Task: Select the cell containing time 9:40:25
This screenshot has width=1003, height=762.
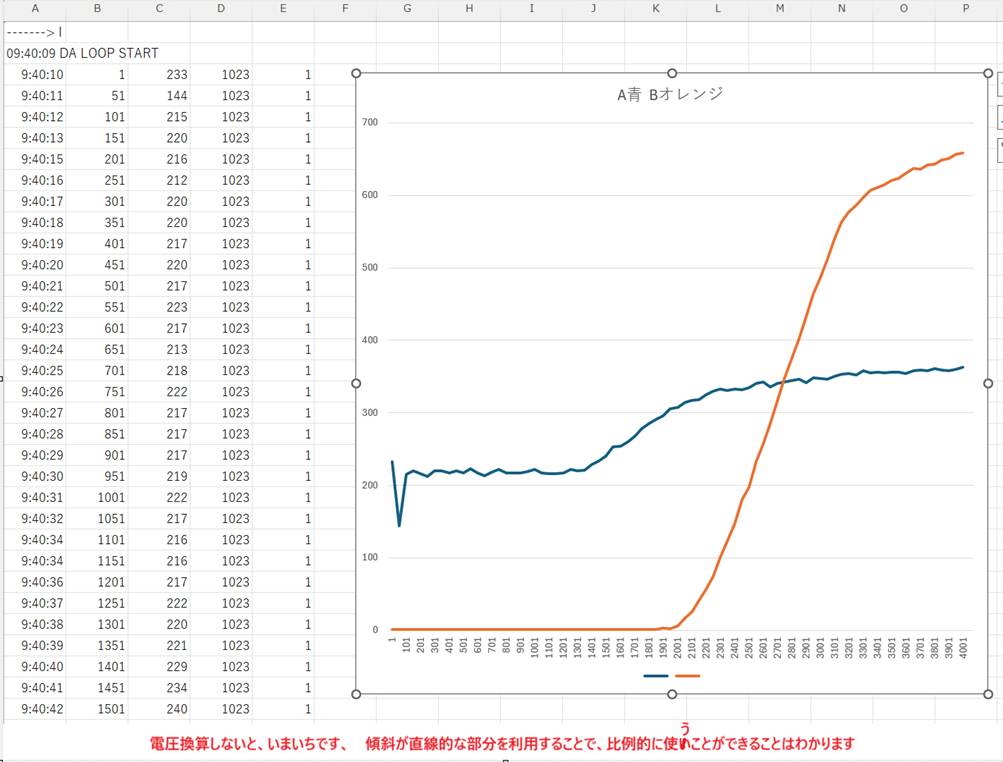Action: click(42, 371)
